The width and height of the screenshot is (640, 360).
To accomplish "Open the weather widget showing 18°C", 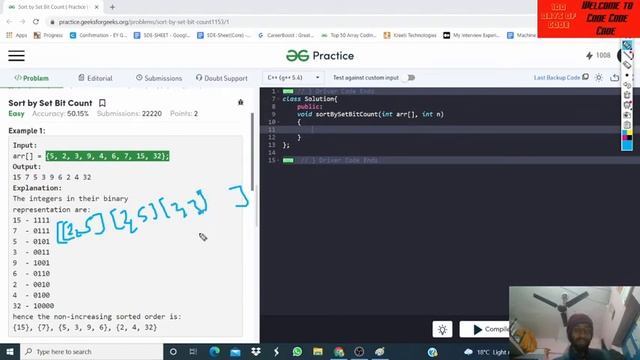I will [x=486, y=351].
